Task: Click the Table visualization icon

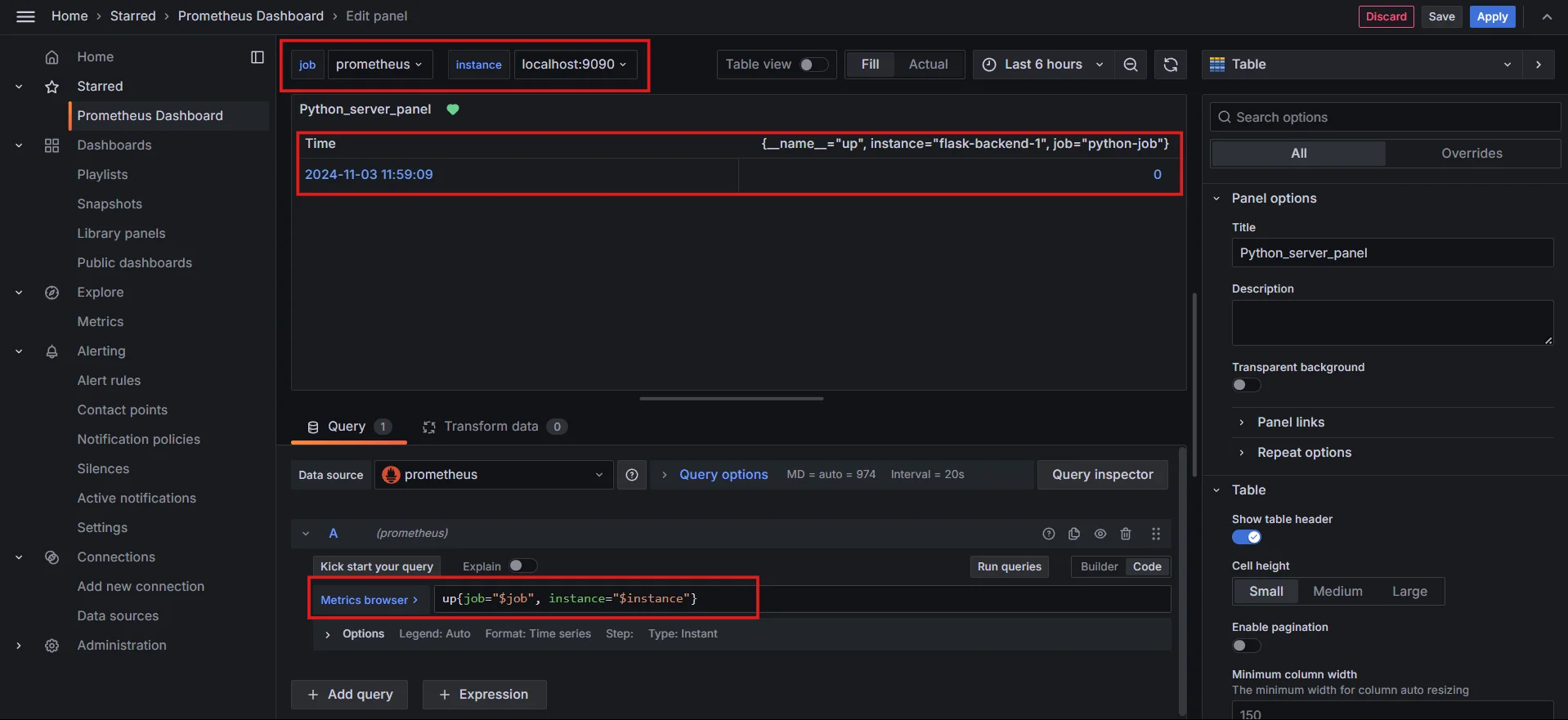Action: coord(1217,65)
